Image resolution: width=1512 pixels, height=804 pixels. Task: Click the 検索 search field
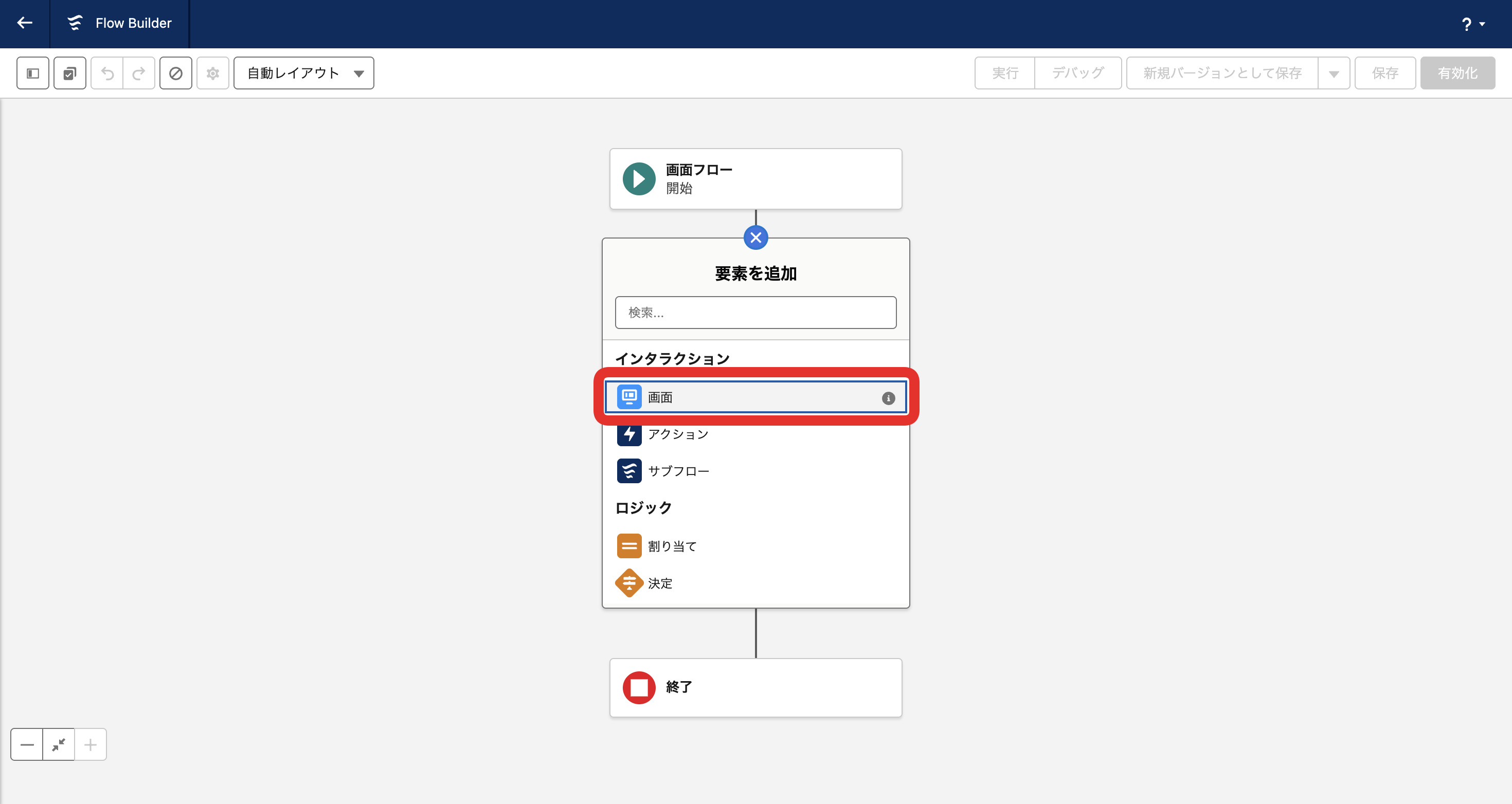[755, 312]
